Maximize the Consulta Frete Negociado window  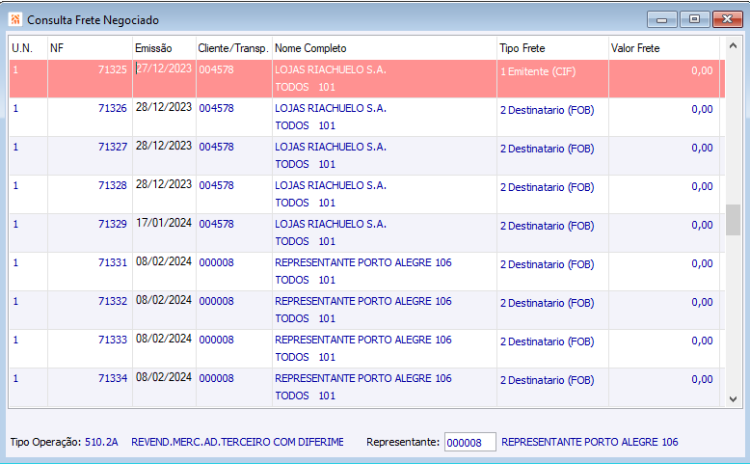coord(694,20)
